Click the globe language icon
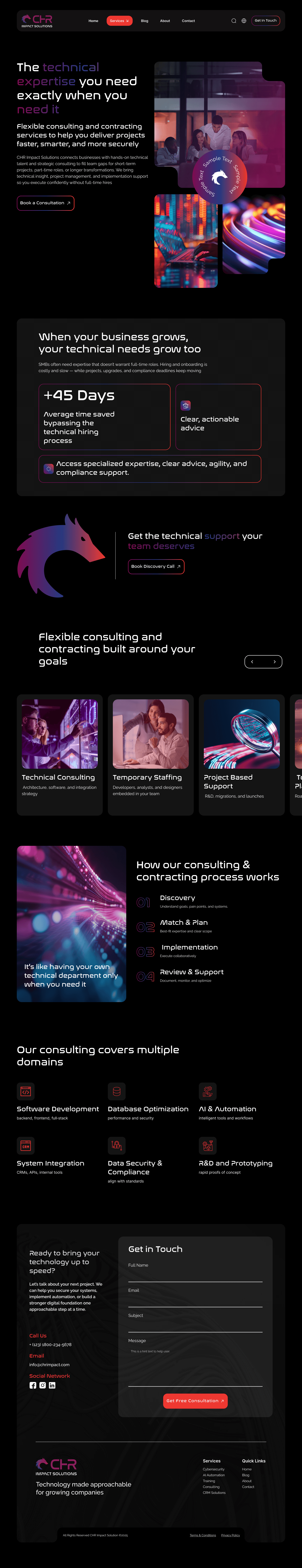 pos(244,21)
